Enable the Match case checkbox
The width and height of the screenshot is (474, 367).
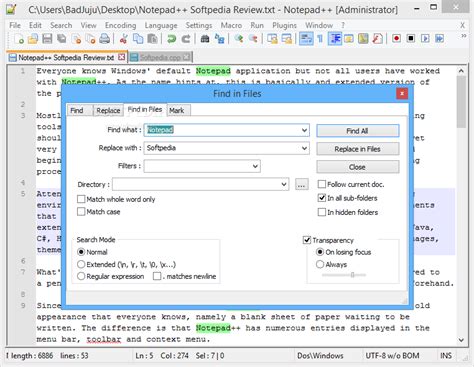81,212
